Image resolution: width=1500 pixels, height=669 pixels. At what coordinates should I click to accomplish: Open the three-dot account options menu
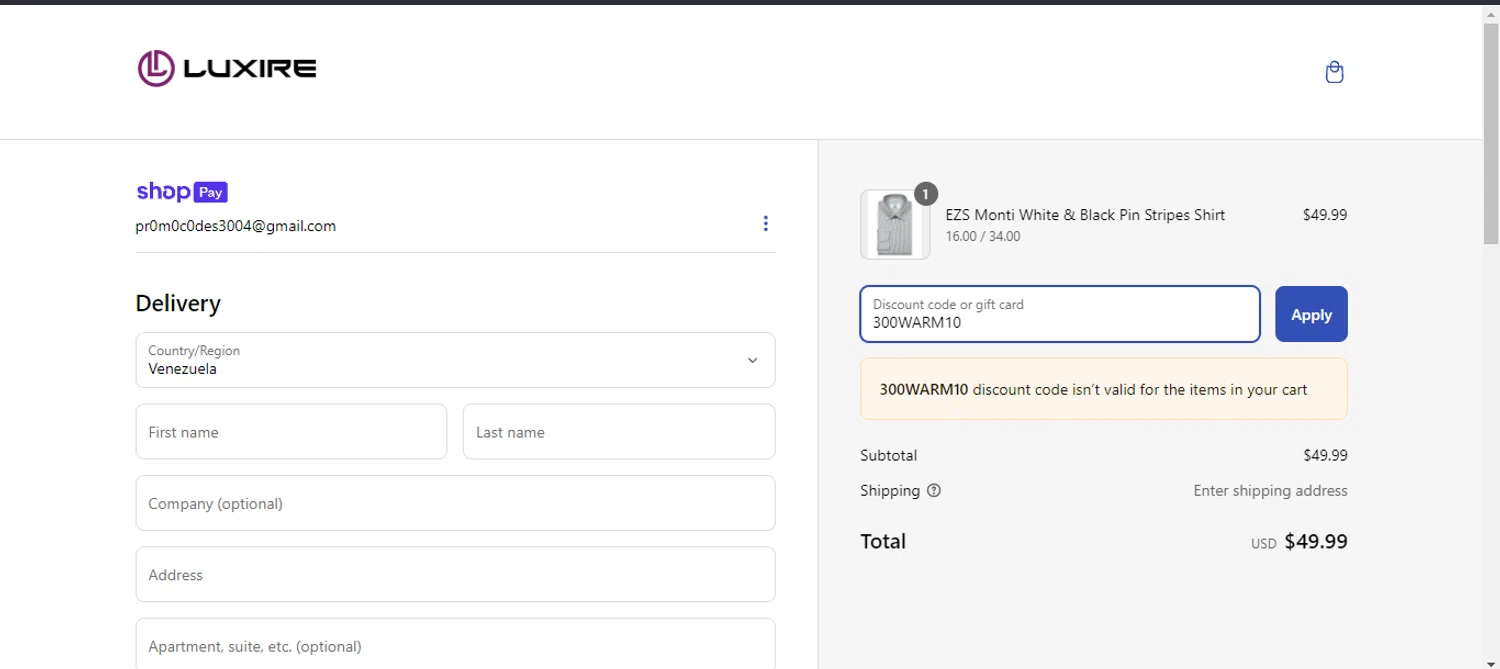[765, 223]
